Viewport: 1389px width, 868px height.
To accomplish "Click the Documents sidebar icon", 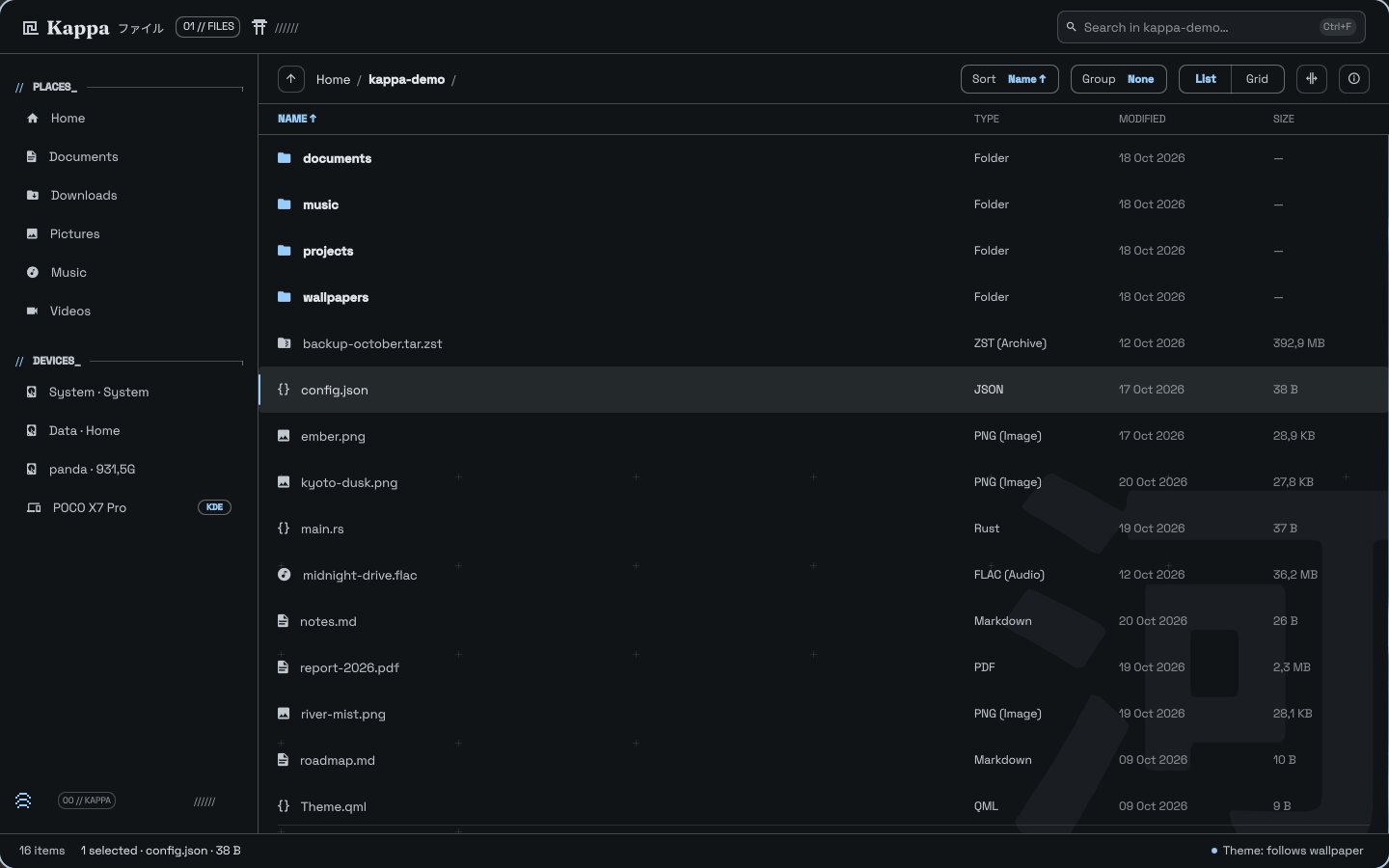I will [32, 157].
